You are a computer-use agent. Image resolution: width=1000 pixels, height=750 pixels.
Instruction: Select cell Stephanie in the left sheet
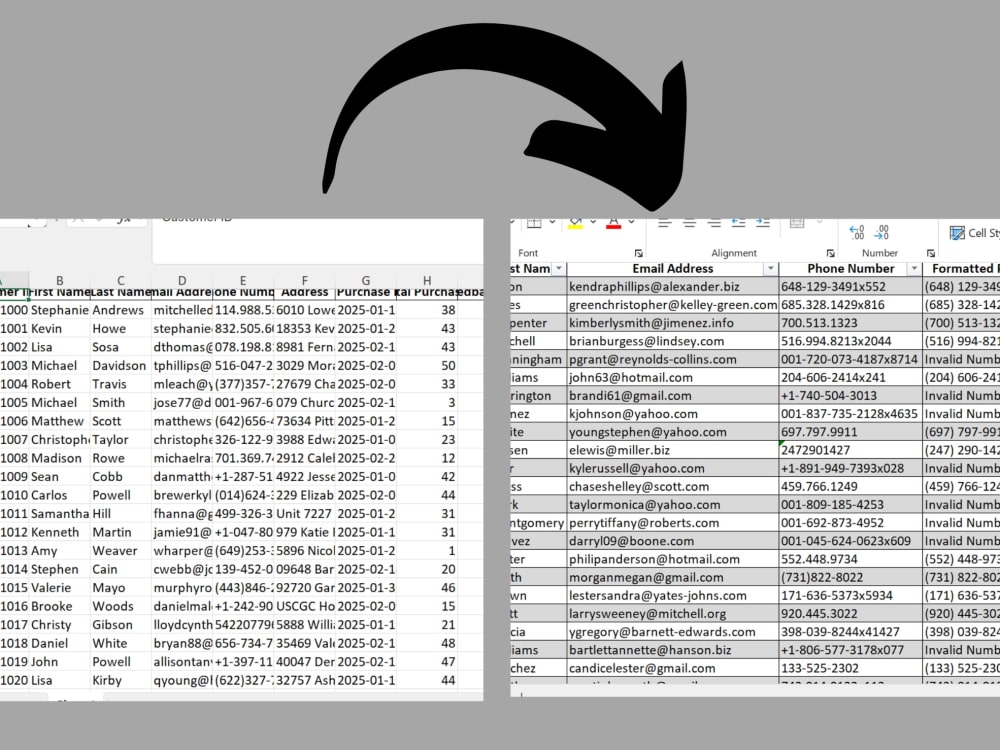click(x=59, y=310)
